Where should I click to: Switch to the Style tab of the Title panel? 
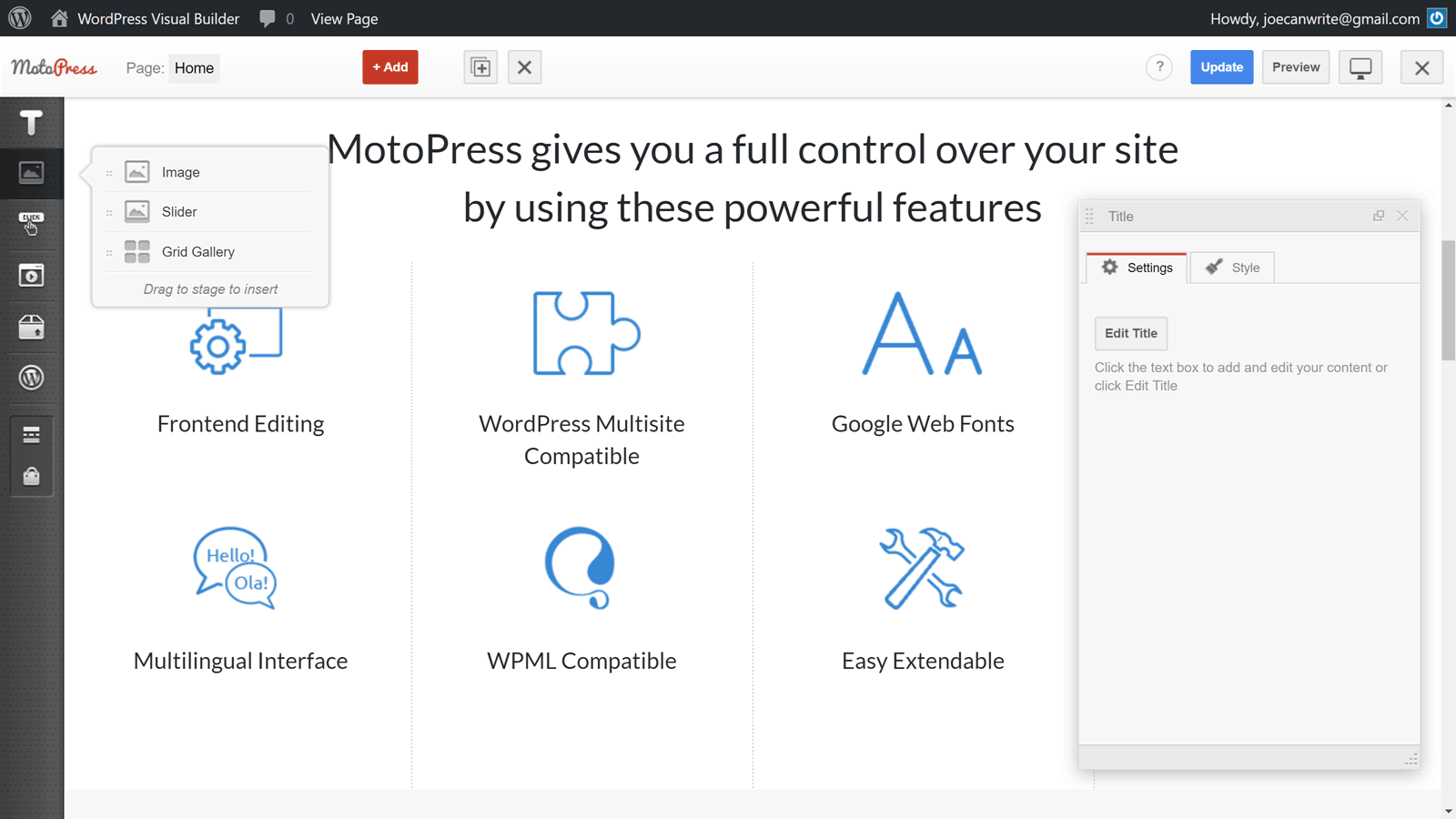(x=1232, y=267)
